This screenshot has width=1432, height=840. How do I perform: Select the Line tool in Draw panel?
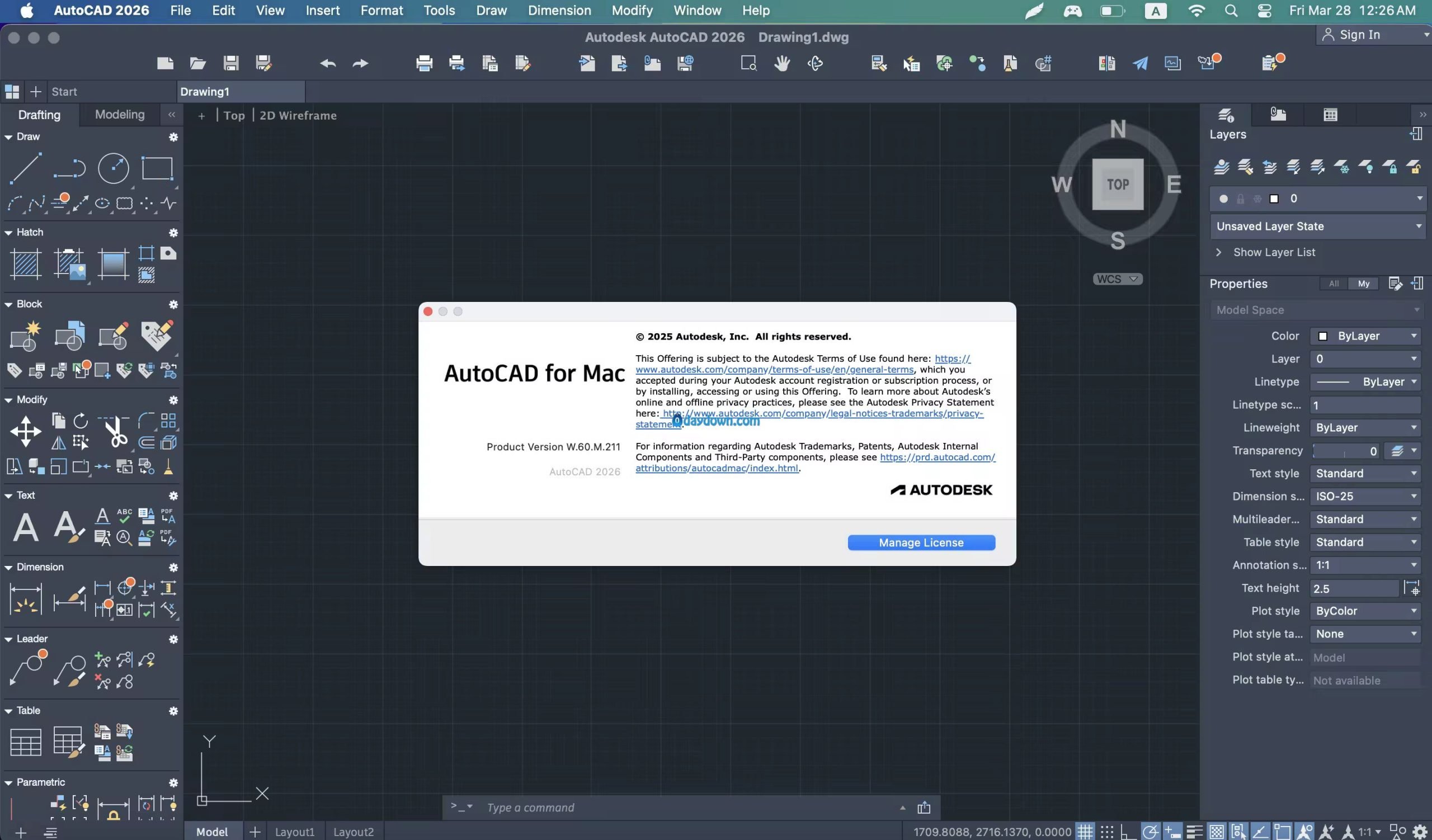point(26,168)
